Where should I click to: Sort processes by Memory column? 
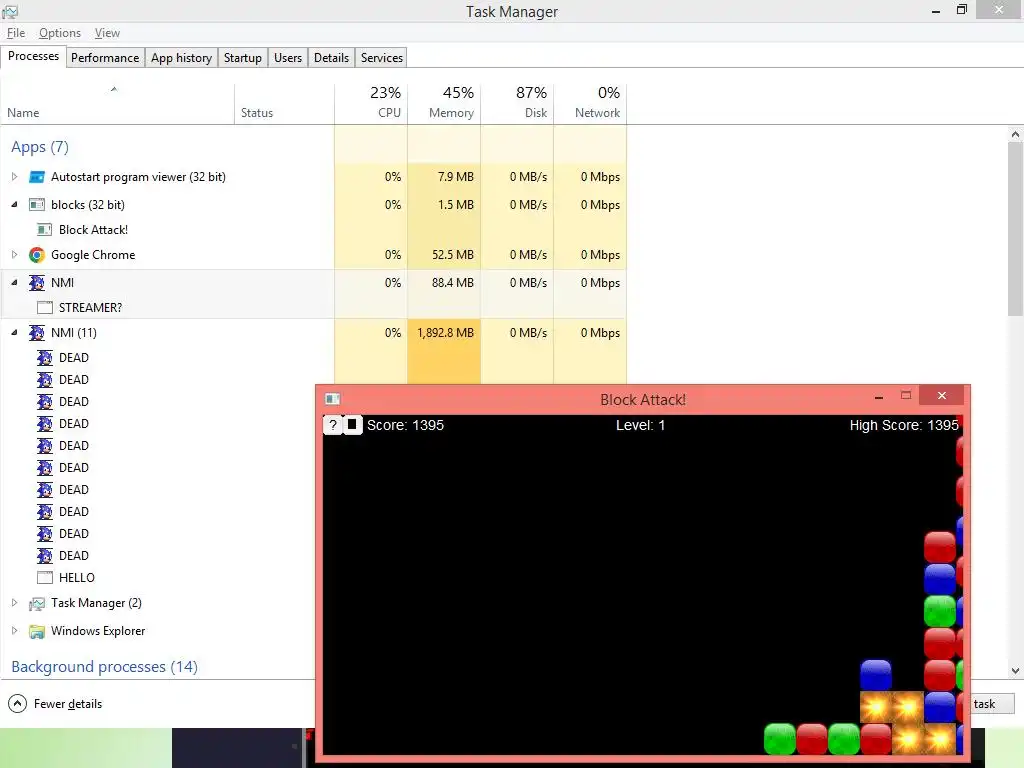pyautogui.click(x=444, y=104)
